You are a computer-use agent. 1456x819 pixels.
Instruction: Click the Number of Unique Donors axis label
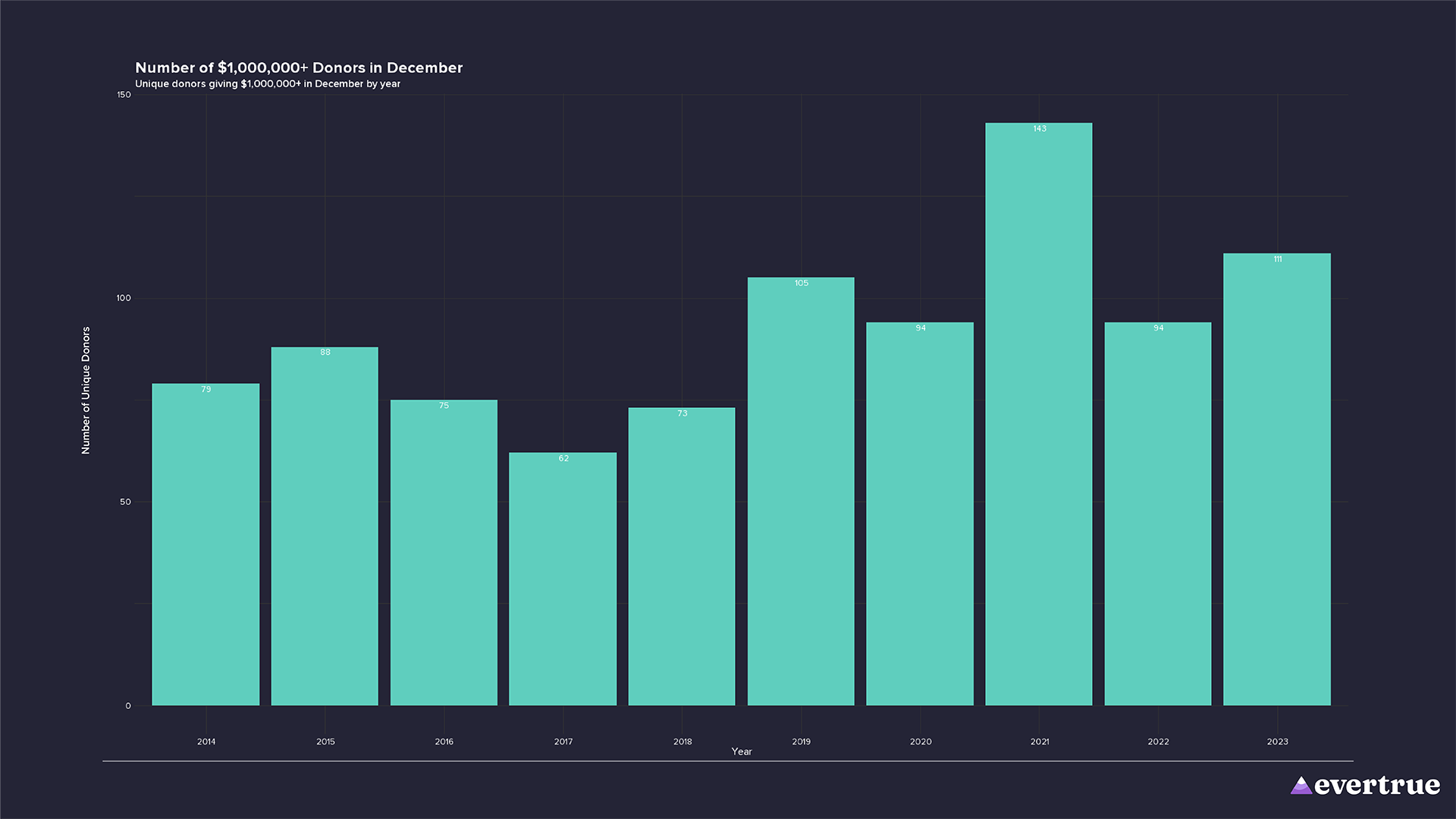click(x=86, y=391)
